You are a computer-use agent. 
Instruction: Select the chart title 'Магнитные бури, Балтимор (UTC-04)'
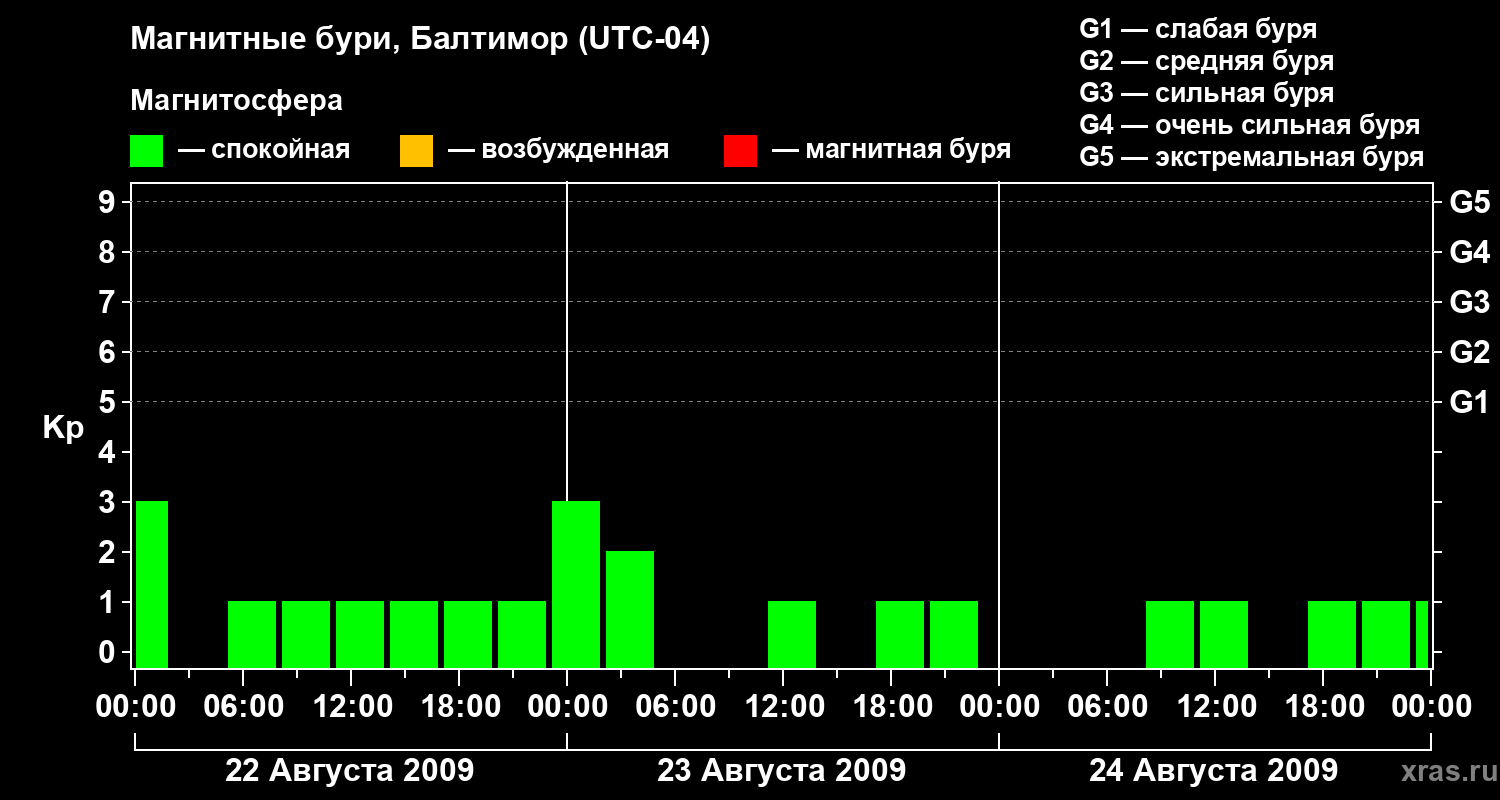[420, 41]
